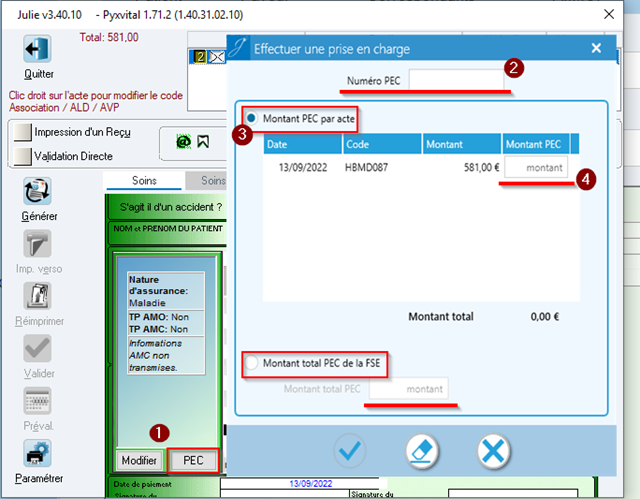Close the Julie main window
Image resolution: width=640 pixels, height=499 pixels.
[609, 14]
